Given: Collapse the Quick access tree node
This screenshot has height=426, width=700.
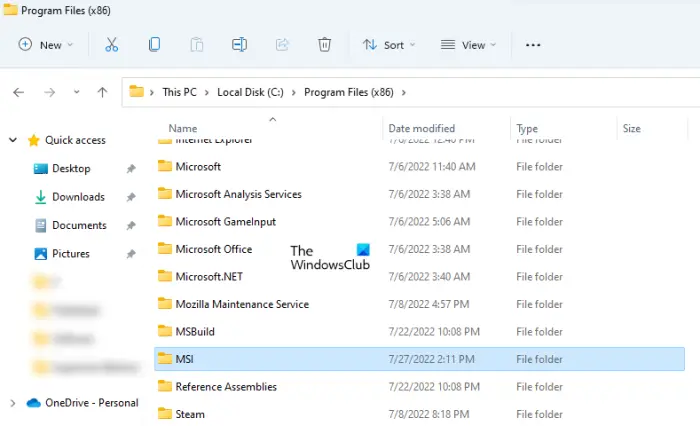Looking at the screenshot, I should pyautogui.click(x=13, y=140).
